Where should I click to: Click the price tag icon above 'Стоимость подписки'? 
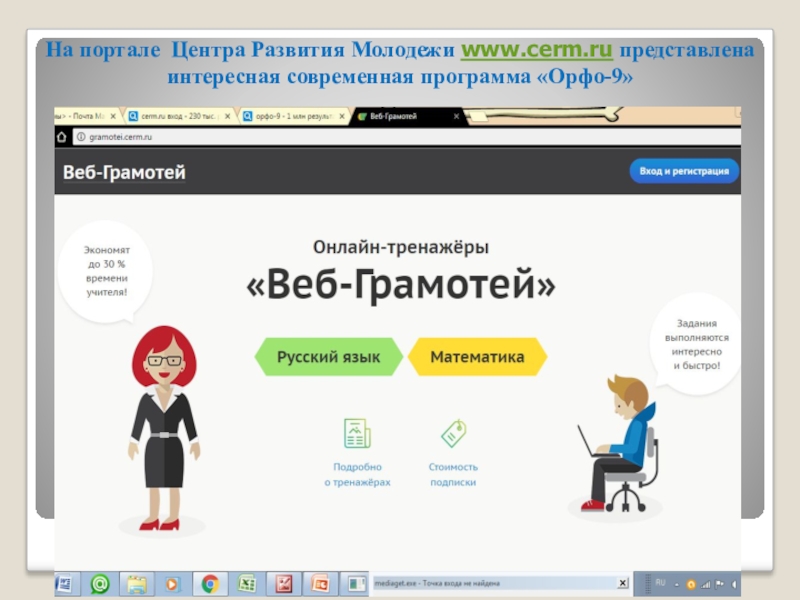454,433
